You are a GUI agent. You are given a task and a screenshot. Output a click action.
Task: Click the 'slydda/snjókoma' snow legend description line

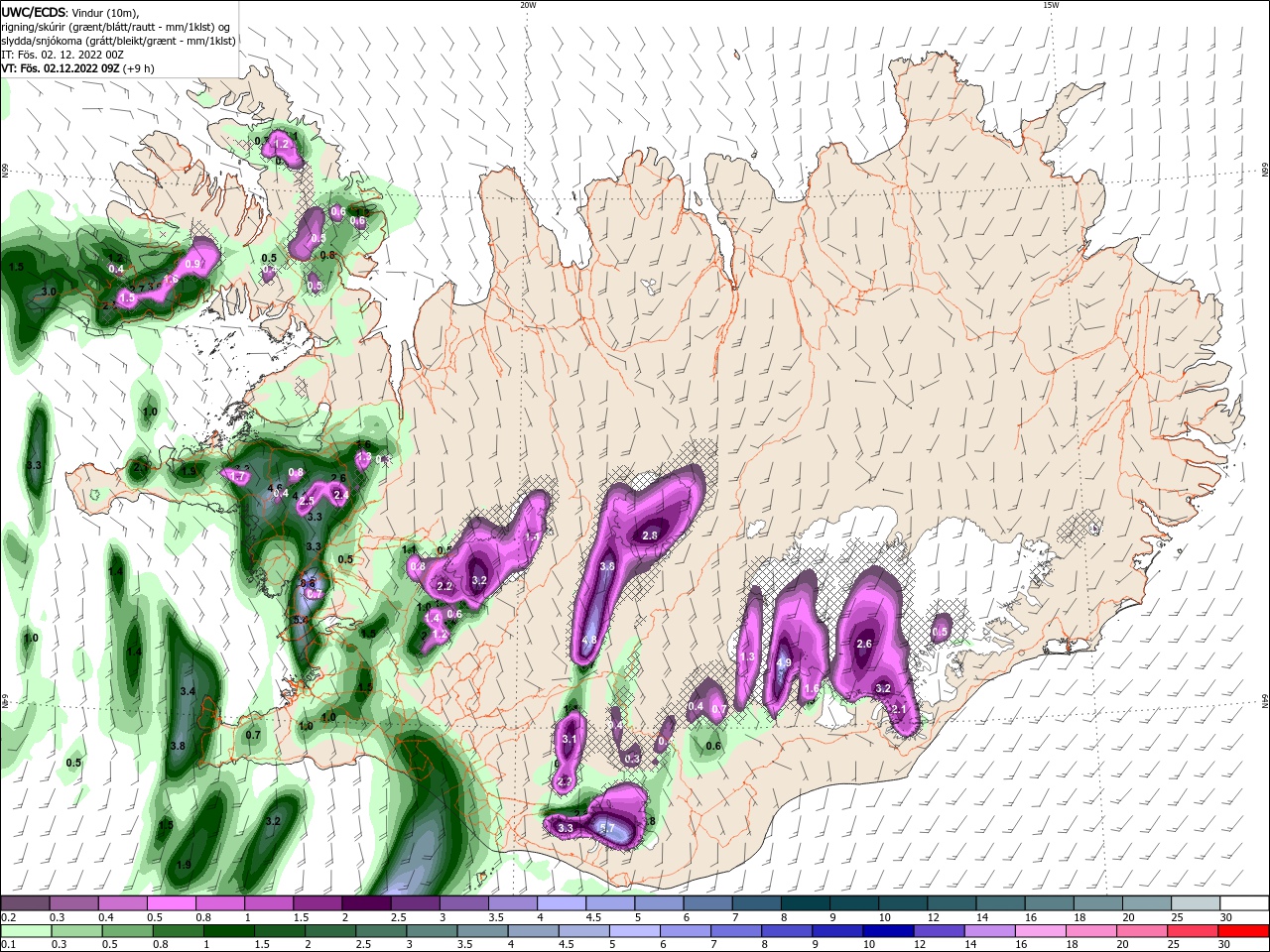118,41
